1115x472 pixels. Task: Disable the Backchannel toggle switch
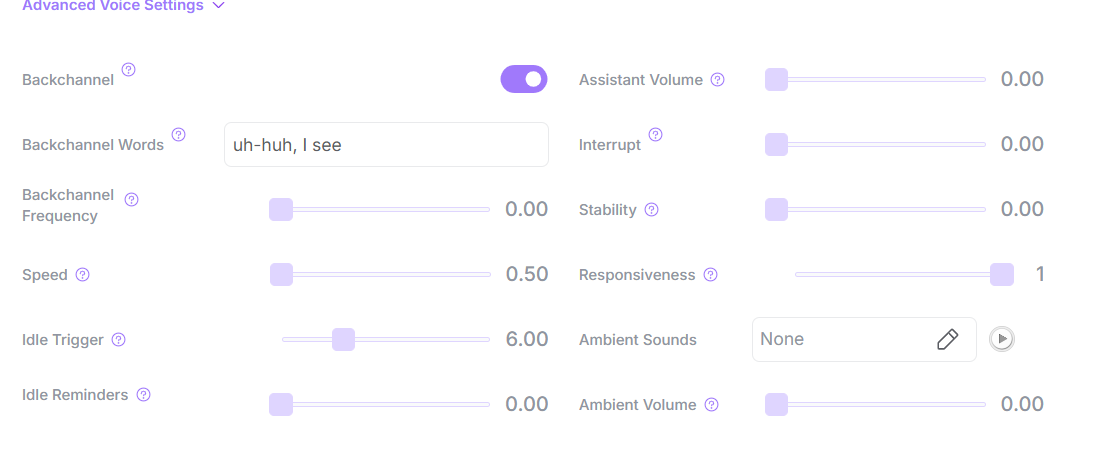(x=524, y=79)
